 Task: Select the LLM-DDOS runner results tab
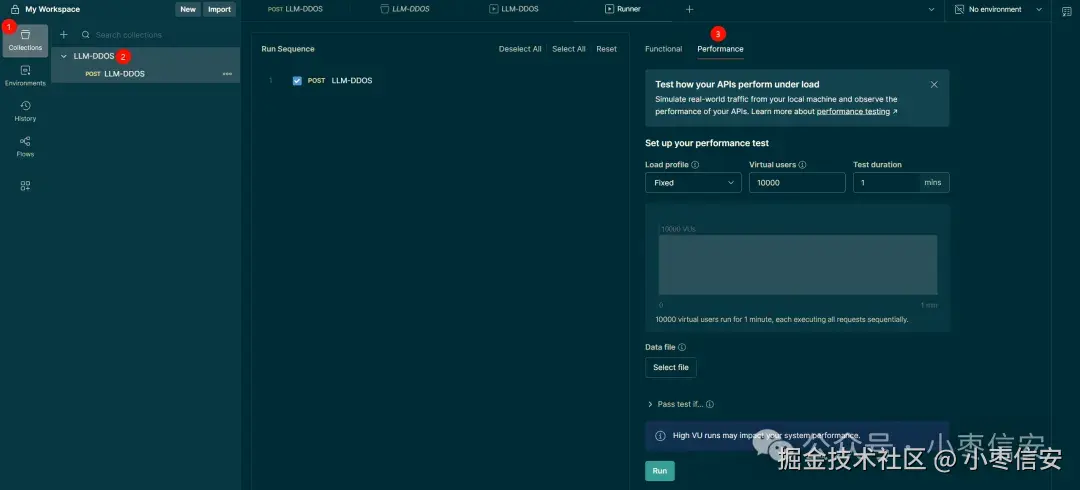tap(514, 10)
